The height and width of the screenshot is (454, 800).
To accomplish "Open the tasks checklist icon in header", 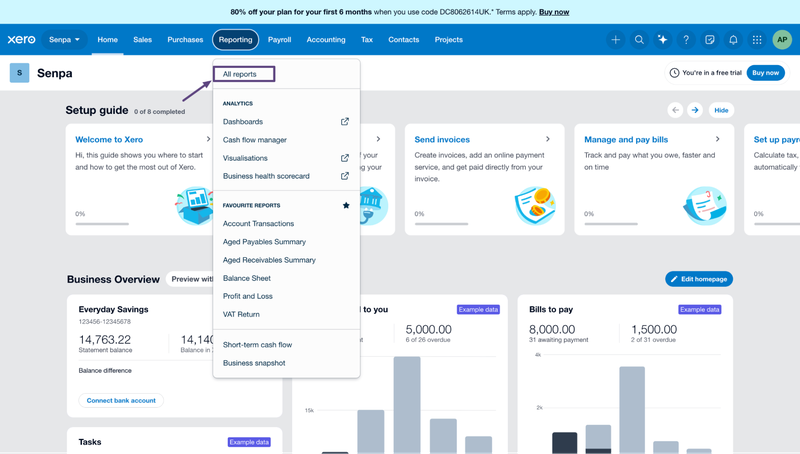I will (709, 39).
